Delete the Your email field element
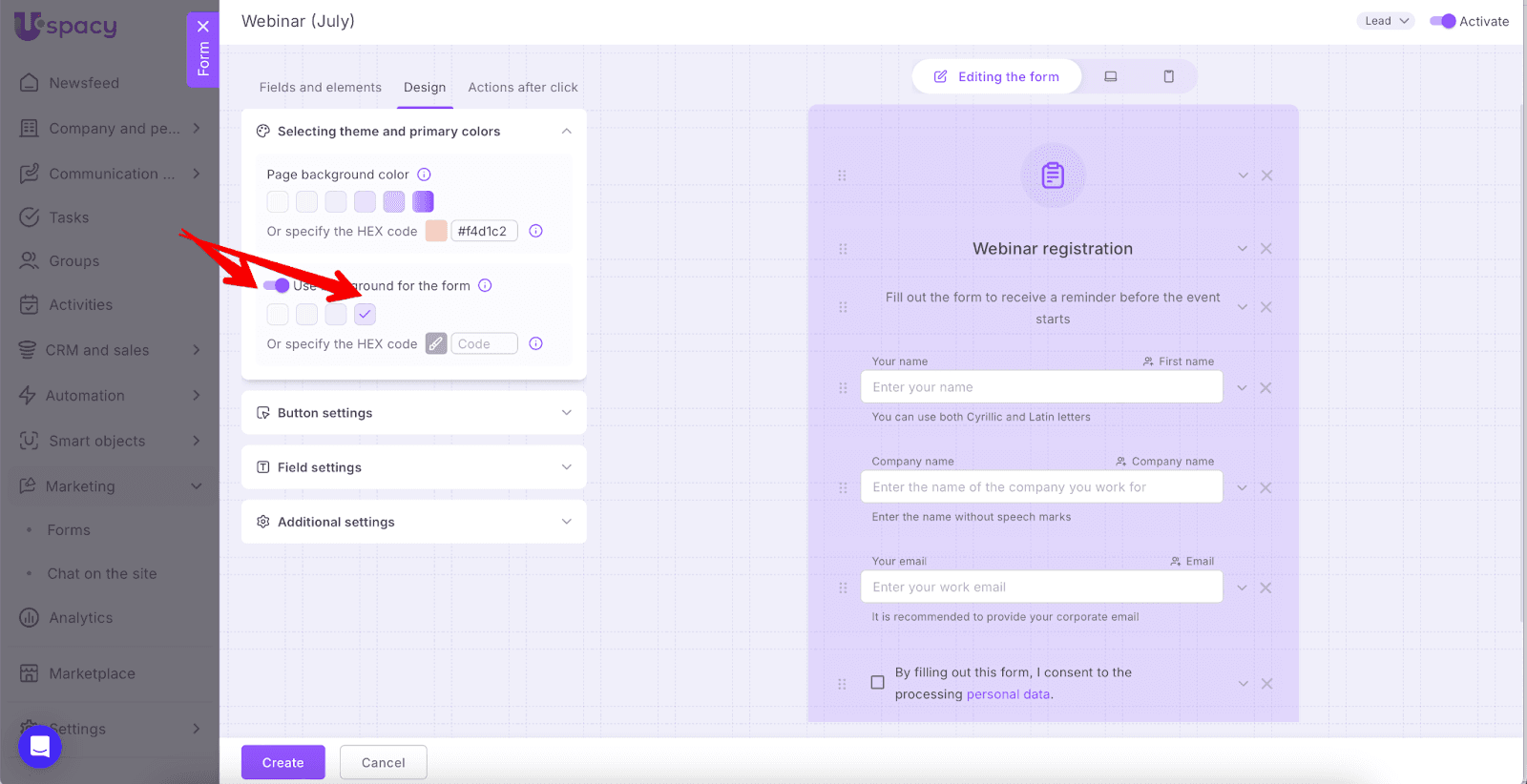This screenshot has height=784, width=1527. pos(1266,588)
